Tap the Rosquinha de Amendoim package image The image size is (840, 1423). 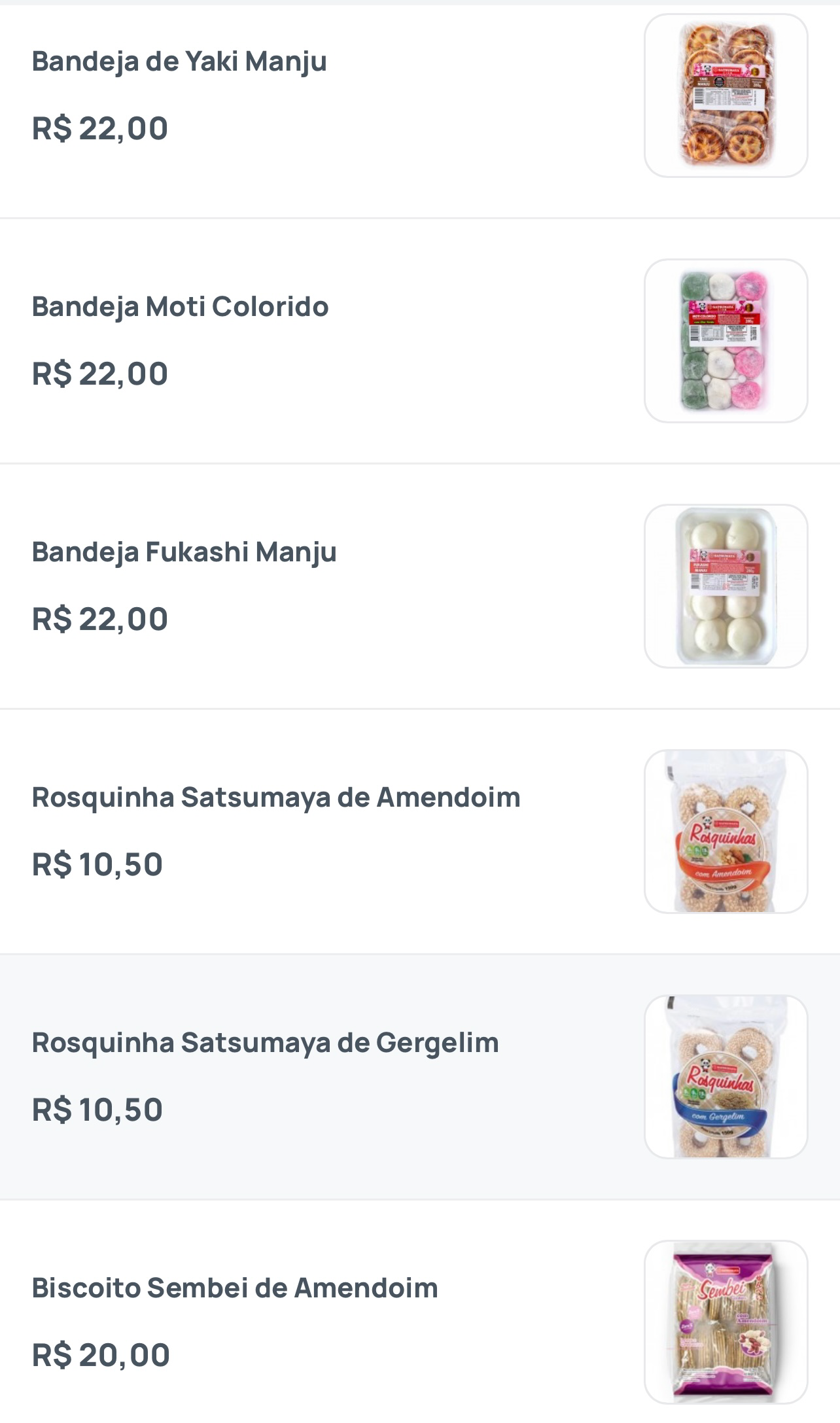[726, 832]
